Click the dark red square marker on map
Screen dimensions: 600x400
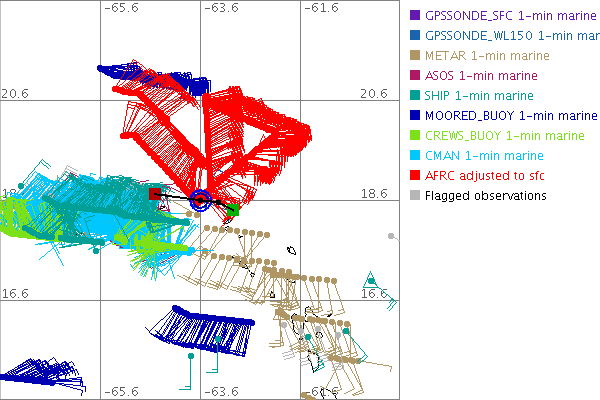coord(156,193)
